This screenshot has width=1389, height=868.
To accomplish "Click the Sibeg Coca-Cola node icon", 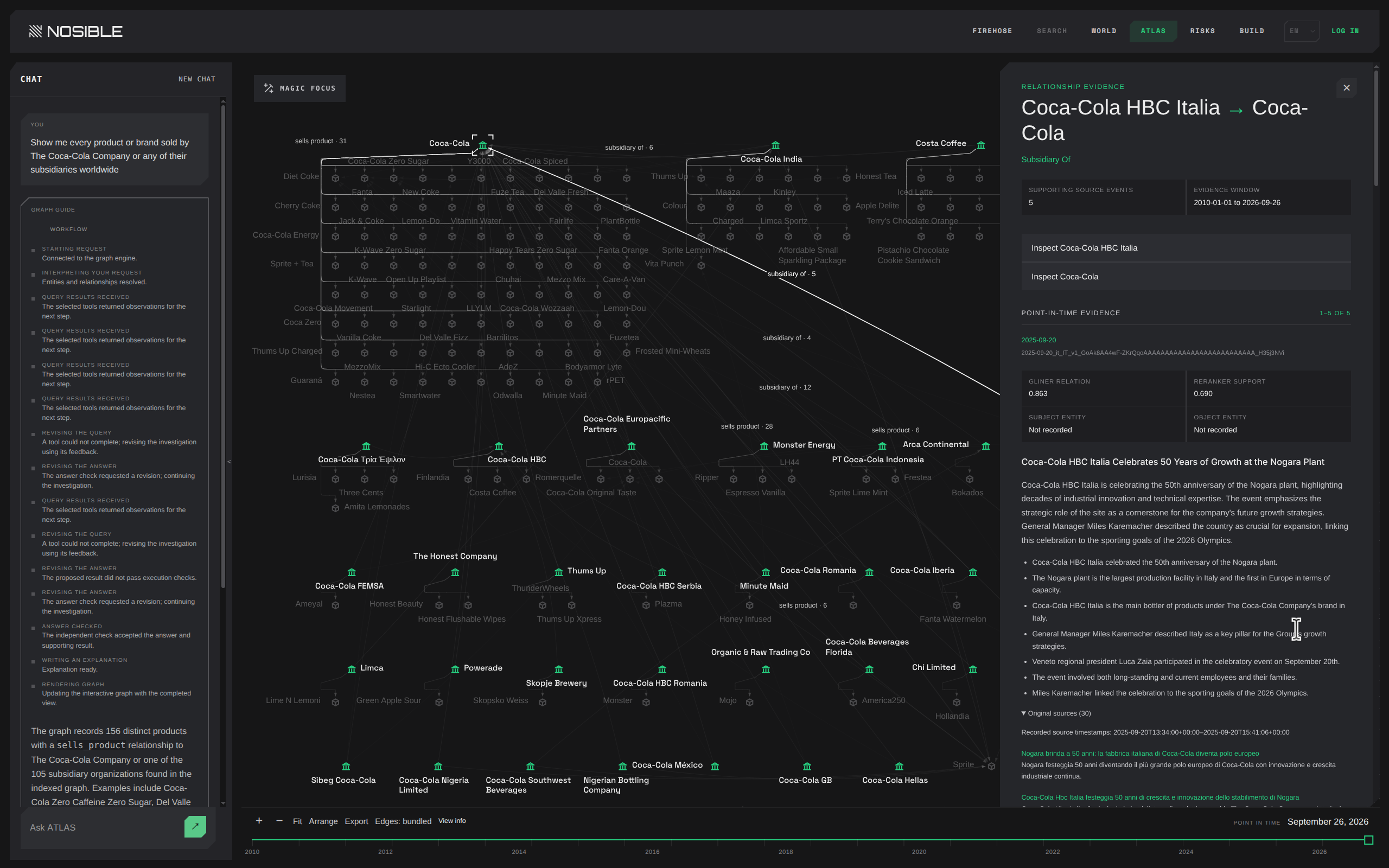I will point(346,767).
